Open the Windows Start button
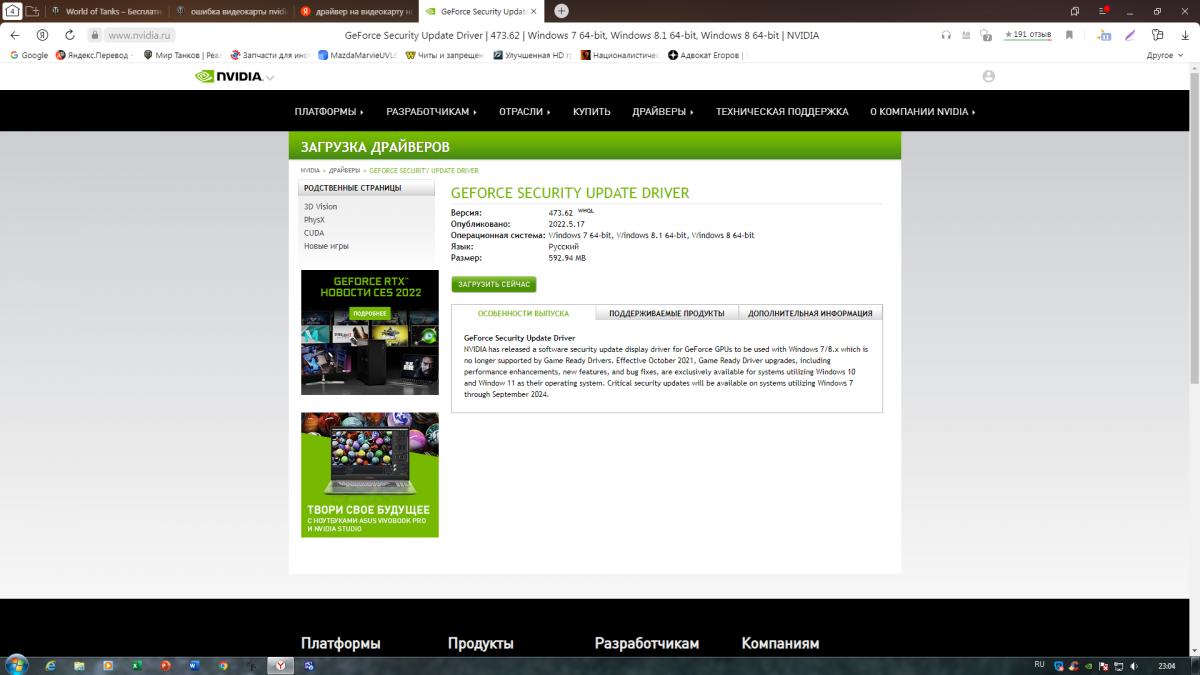This screenshot has width=1200, height=675. (17, 665)
